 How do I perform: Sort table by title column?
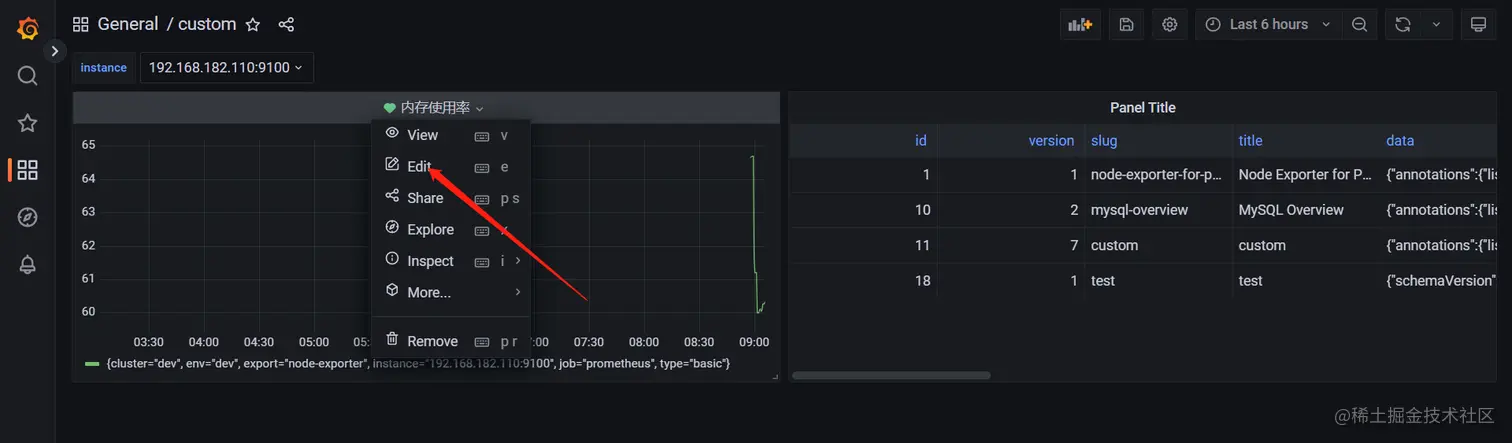[1250, 141]
